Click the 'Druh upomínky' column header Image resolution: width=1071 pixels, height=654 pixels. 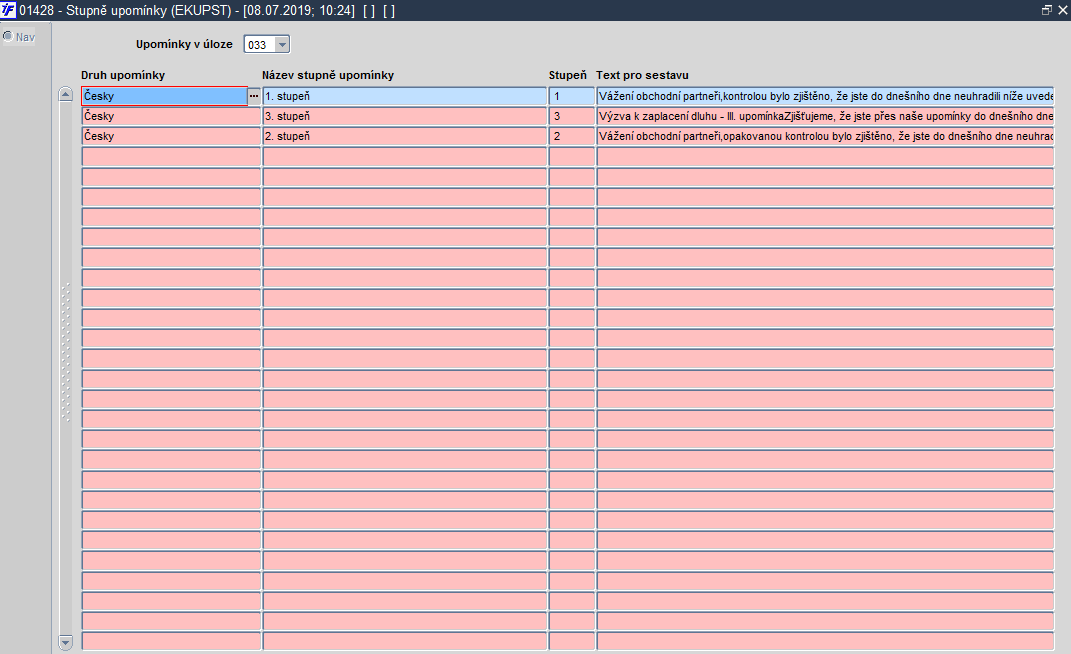pos(123,75)
